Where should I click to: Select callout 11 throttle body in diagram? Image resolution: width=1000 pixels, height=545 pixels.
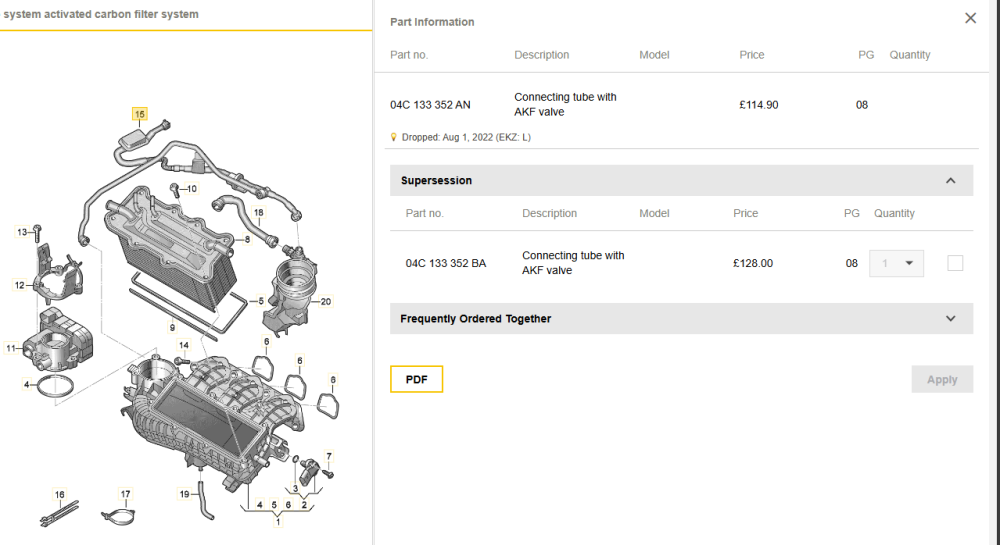pyautogui.click(x=11, y=348)
